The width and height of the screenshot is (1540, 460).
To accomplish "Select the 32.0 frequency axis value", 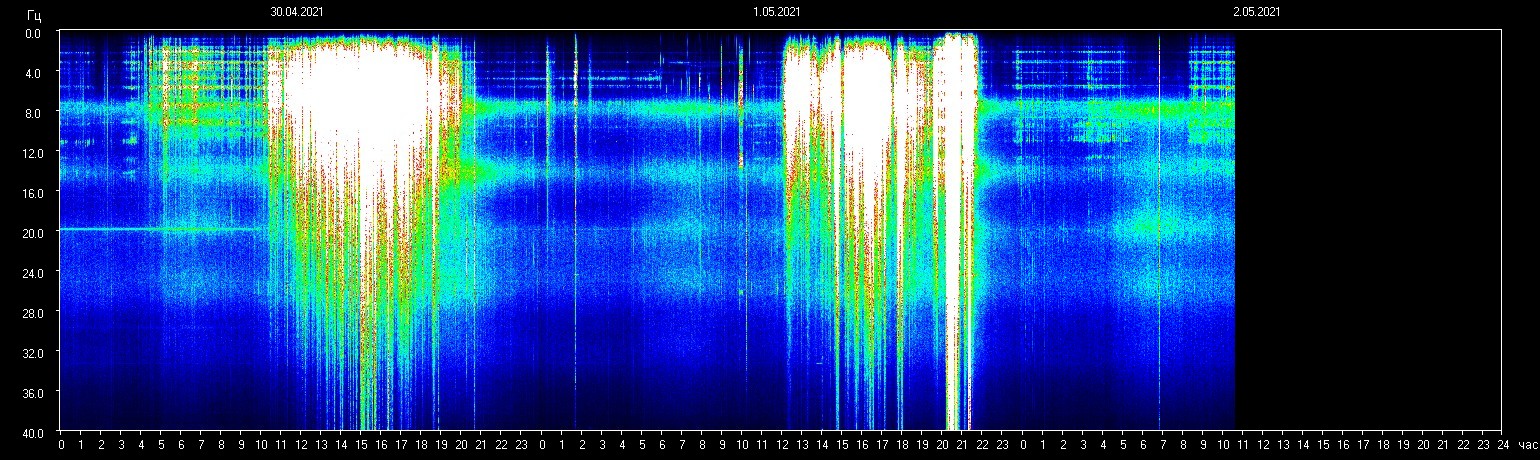I will tap(31, 352).
